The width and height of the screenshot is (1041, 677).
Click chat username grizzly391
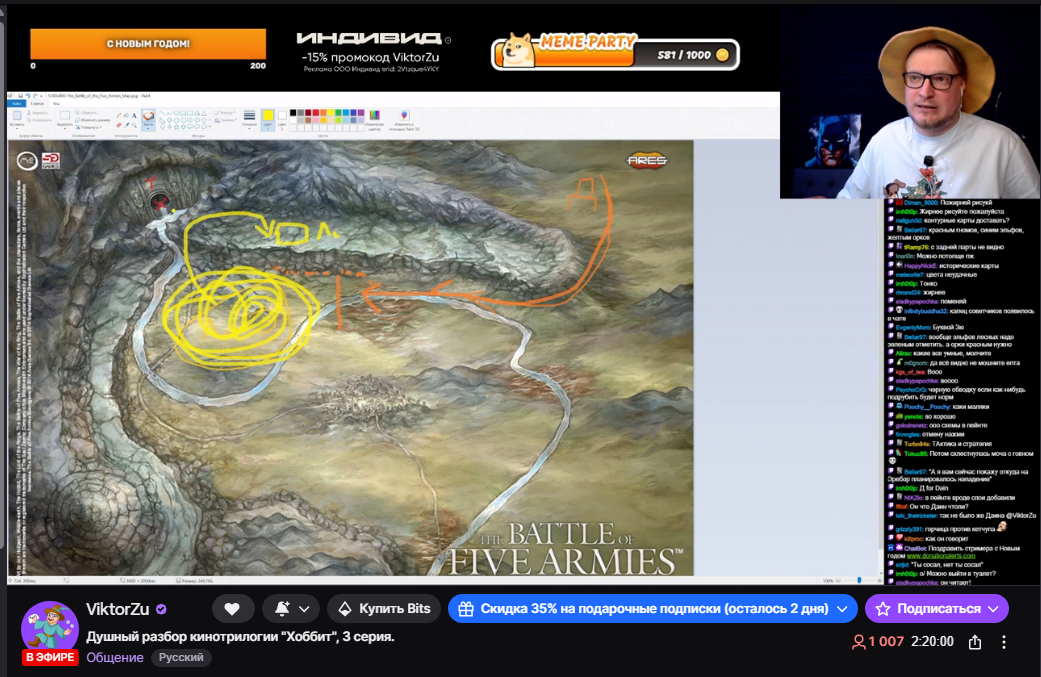pos(909,529)
